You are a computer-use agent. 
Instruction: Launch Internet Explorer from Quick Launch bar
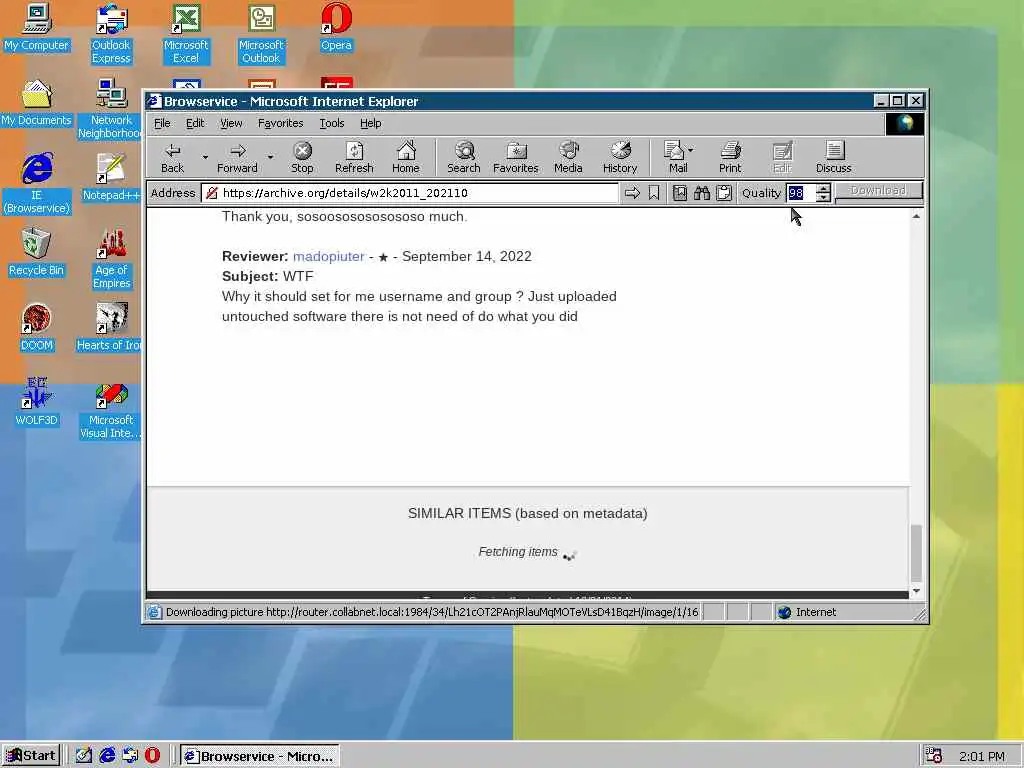tap(107, 756)
